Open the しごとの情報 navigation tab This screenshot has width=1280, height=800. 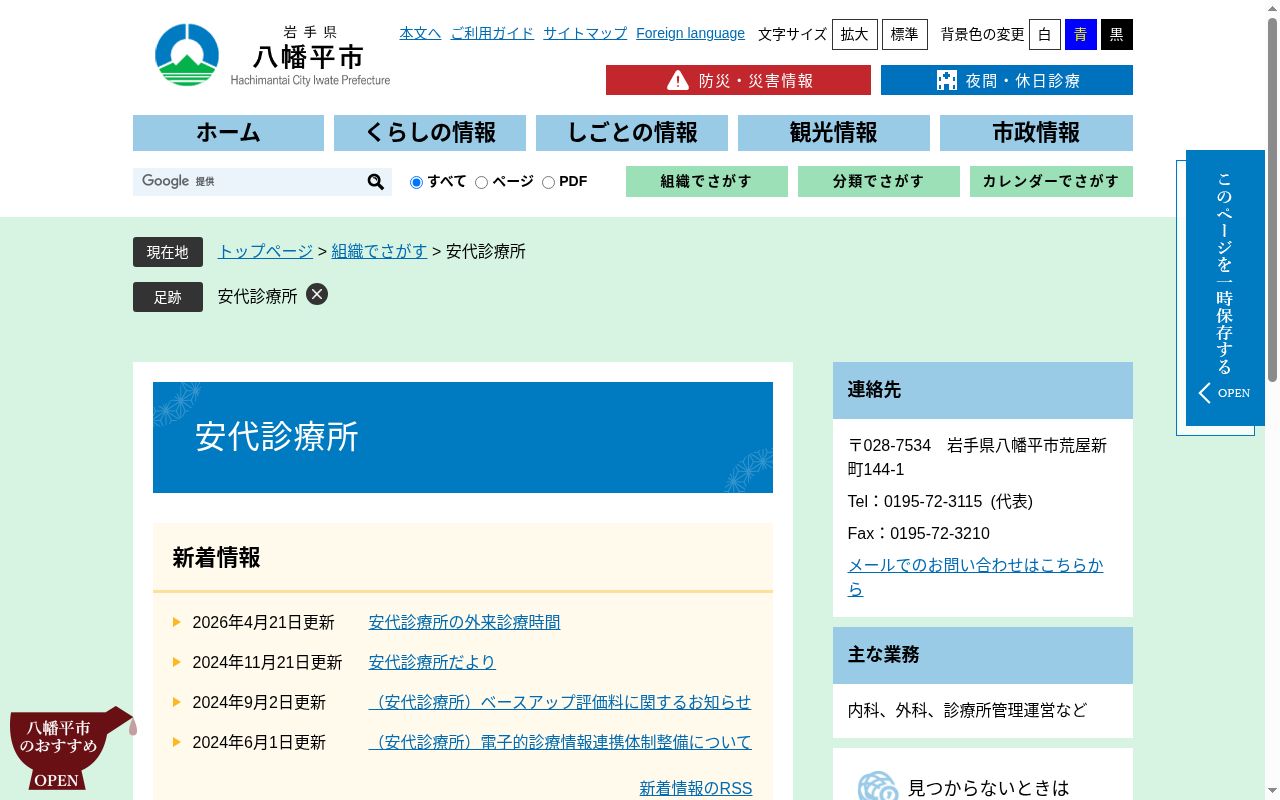point(632,133)
